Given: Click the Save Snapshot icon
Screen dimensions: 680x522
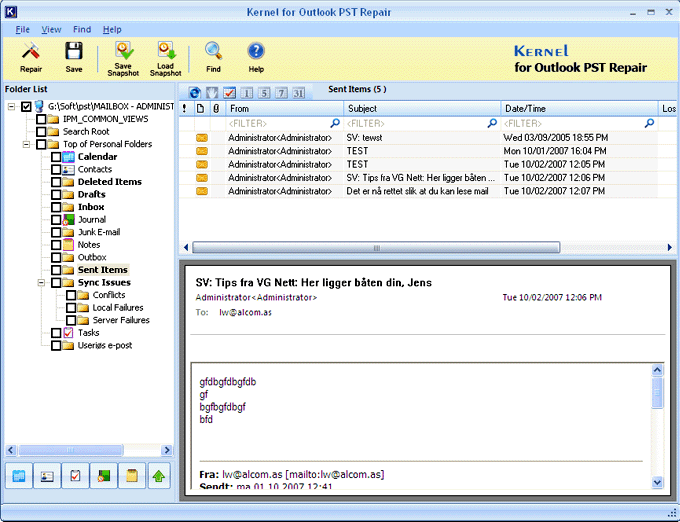Looking at the screenshot, I should 123,50.
